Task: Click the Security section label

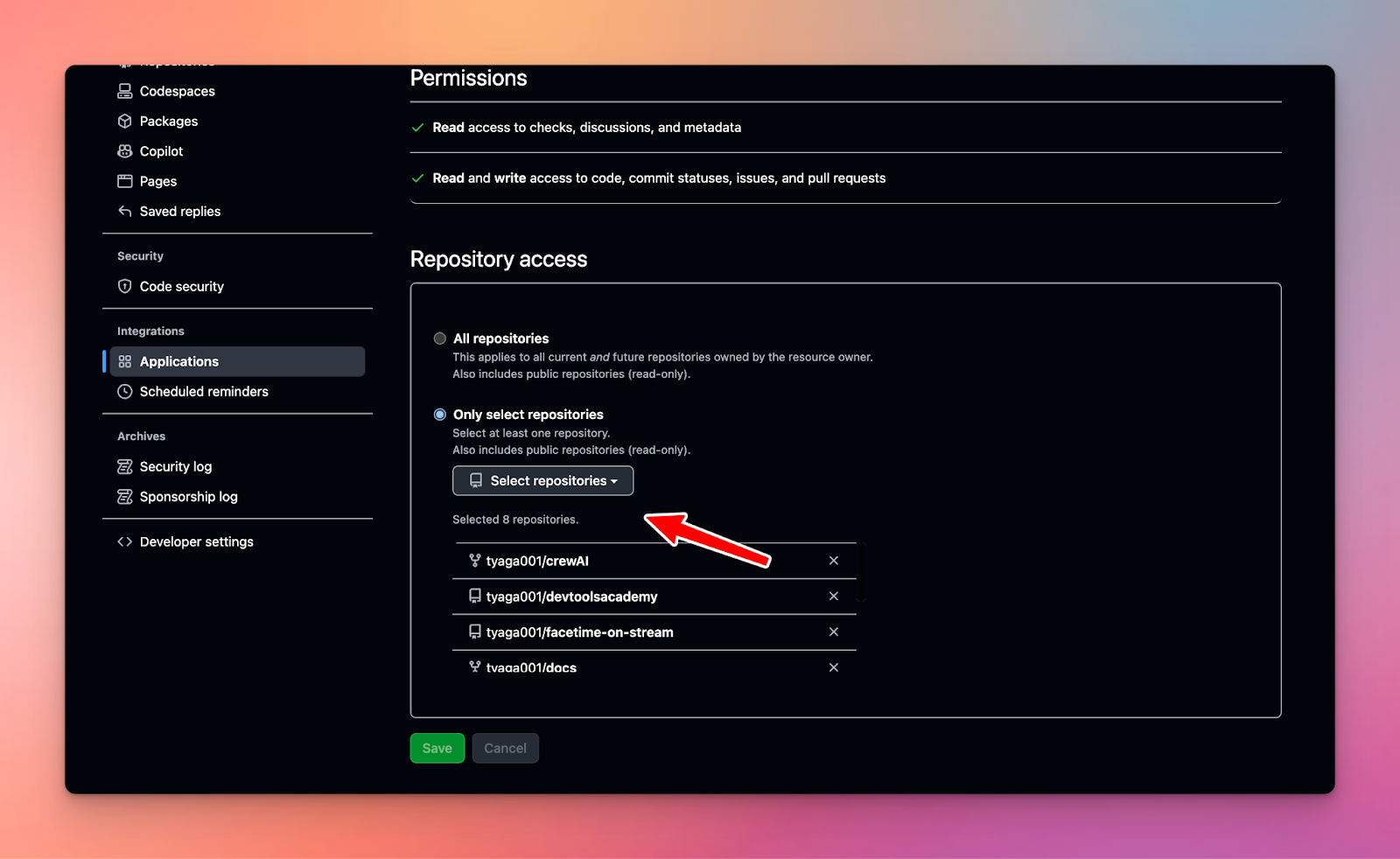Action: 140,256
